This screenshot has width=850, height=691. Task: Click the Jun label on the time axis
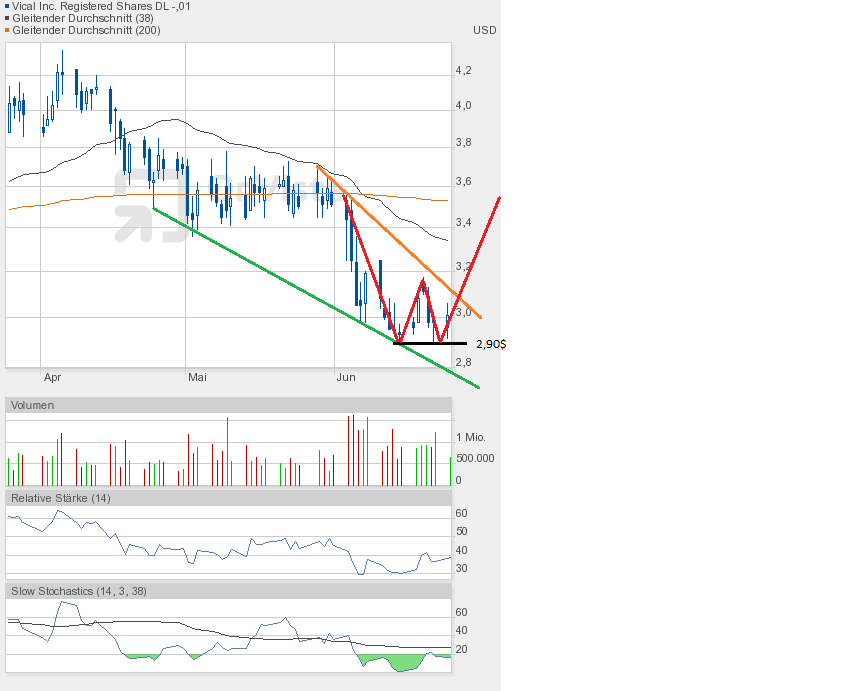click(345, 377)
